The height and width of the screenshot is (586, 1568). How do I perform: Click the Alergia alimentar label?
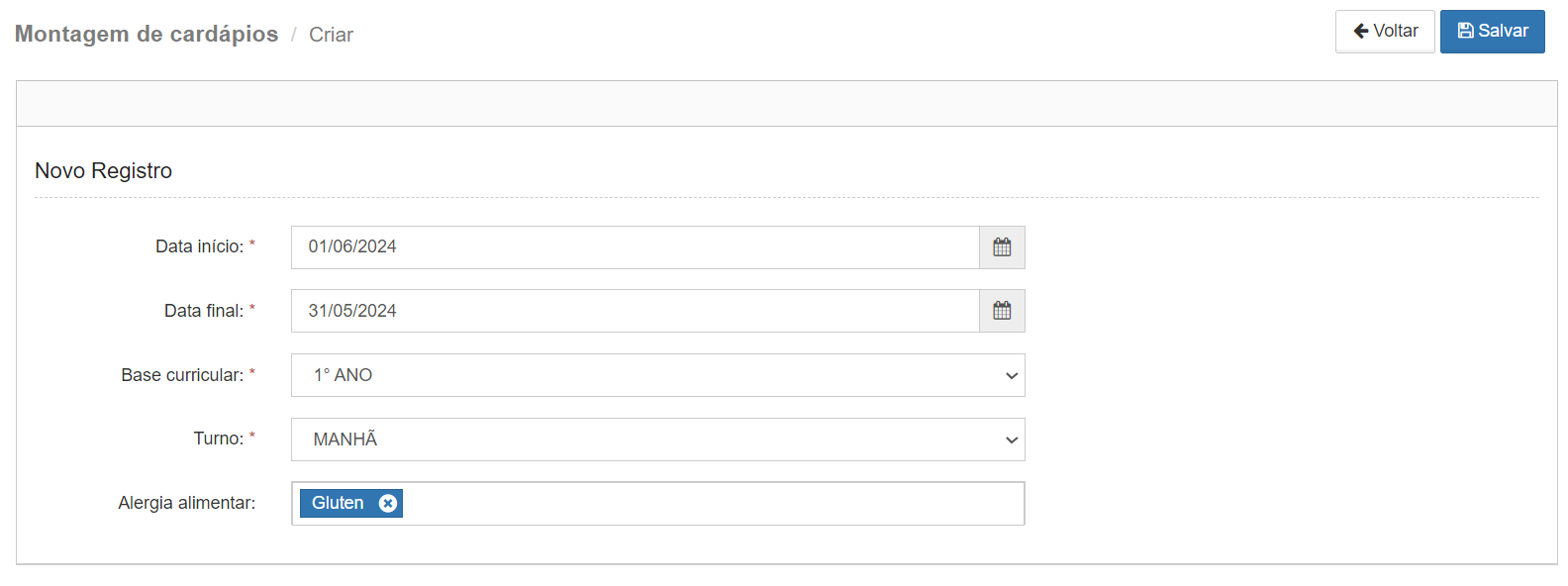tap(186, 503)
